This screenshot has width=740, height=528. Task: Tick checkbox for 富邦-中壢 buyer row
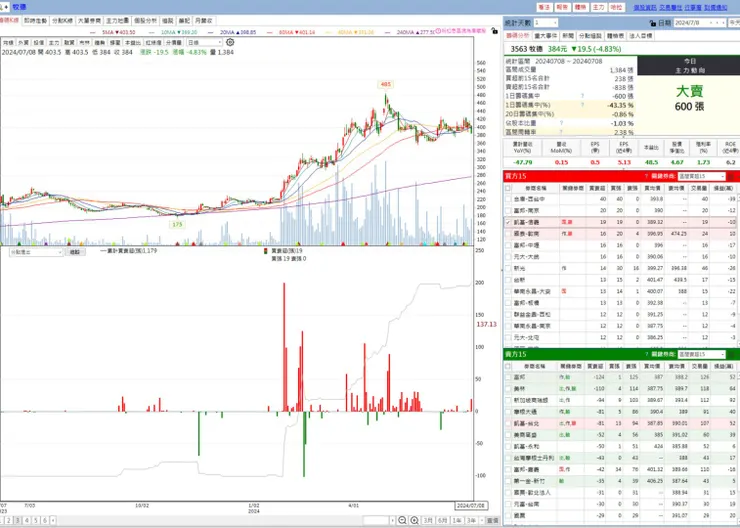click(x=508, y=245)
